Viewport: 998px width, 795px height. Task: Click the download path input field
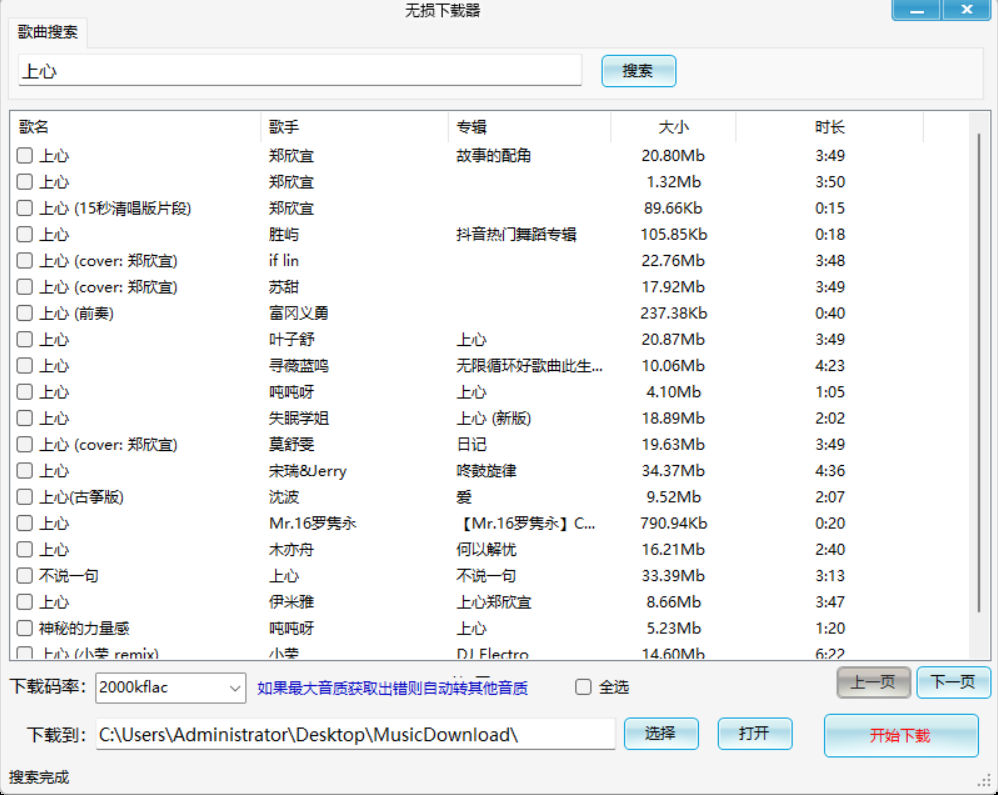click(x=350, y=733)
